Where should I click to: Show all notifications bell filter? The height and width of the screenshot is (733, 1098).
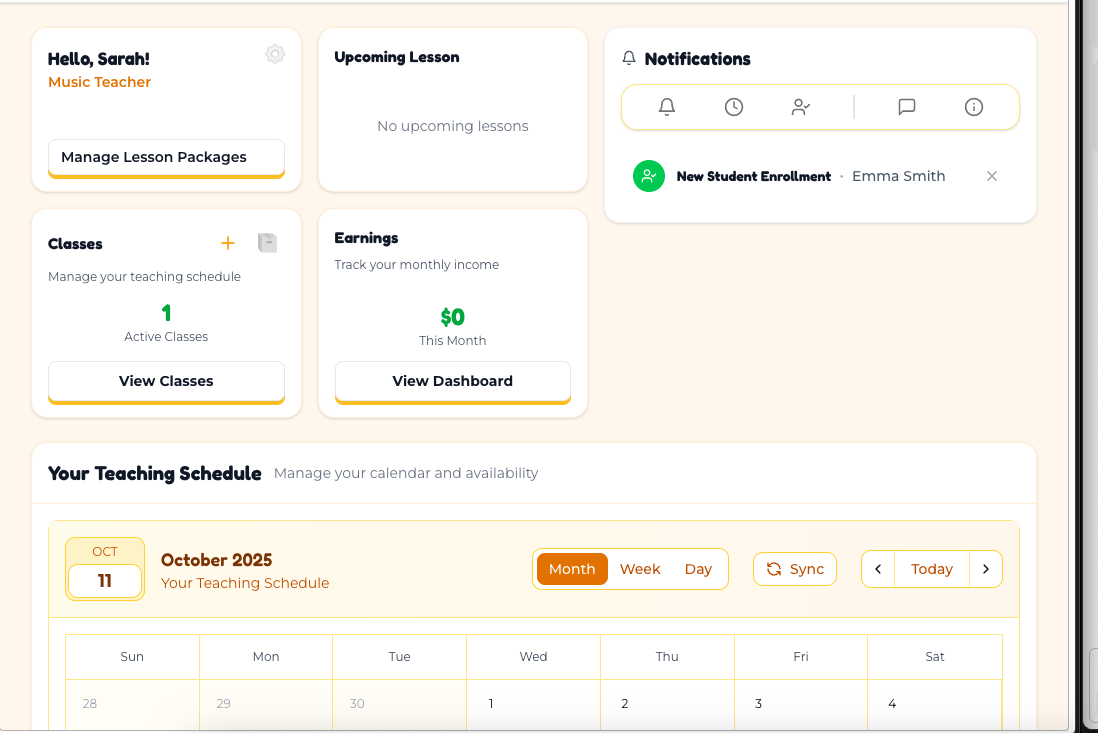click(x=667, y=107)
